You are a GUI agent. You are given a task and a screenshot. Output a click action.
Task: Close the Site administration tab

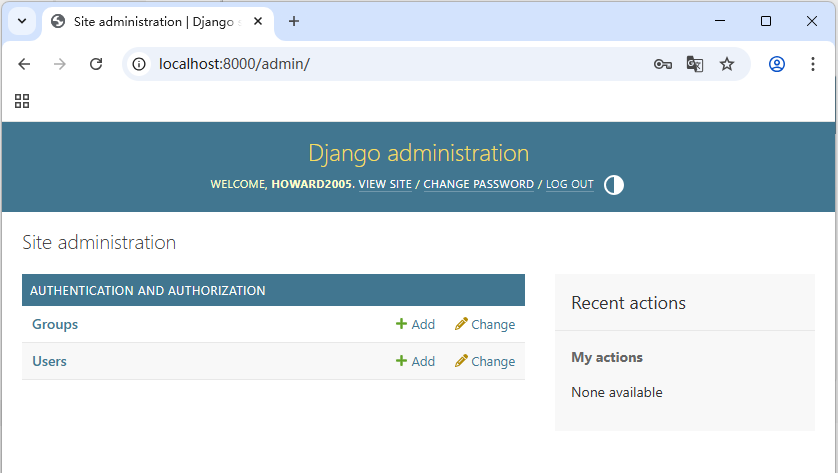pos(258,21)
